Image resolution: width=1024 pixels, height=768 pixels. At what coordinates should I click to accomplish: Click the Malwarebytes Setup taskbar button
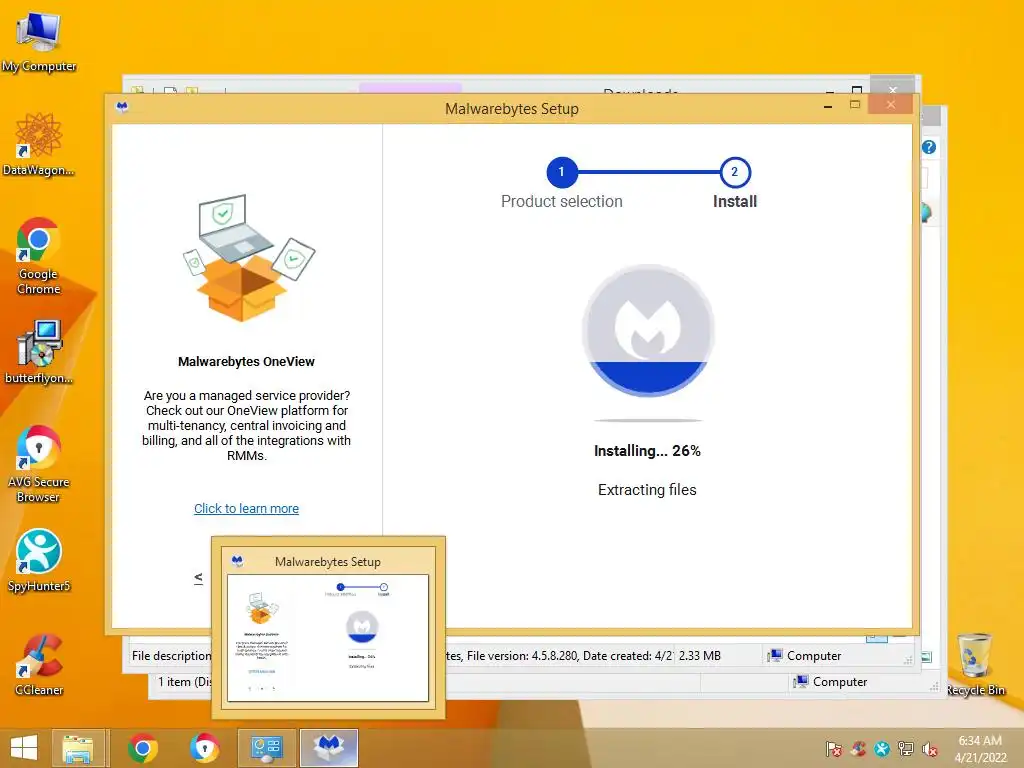click(328, 748)
